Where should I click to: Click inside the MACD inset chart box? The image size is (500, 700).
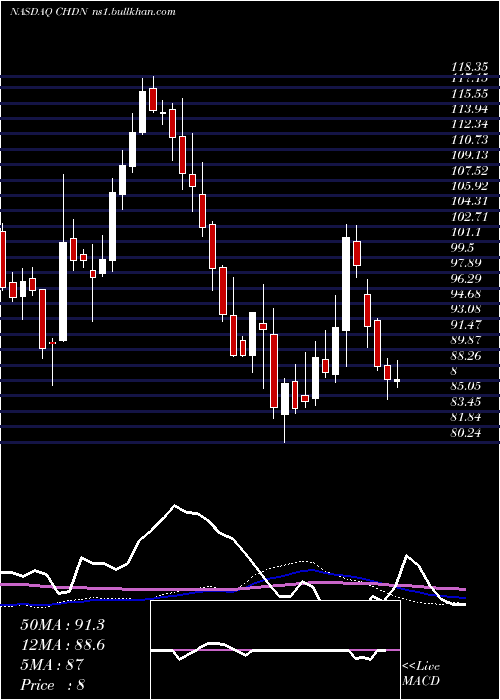click(x=275, y=650)
